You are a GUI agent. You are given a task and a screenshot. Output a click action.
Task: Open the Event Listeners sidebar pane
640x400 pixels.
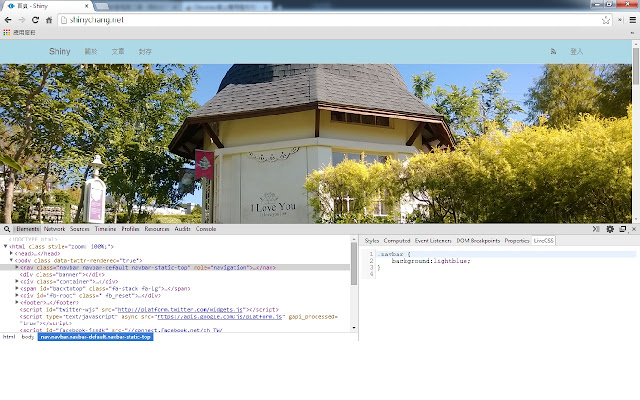[433, 241]
